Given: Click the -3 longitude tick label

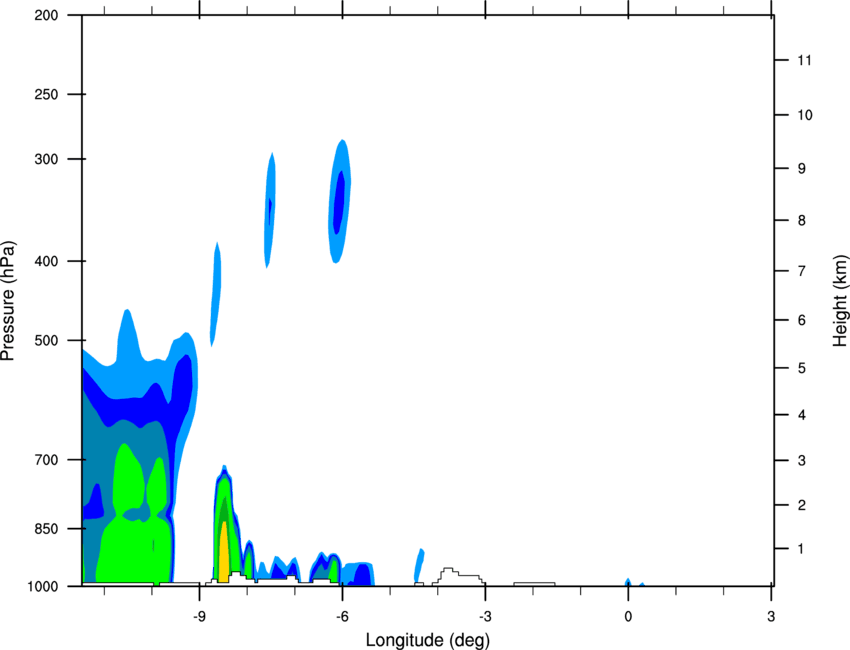Looking at the screenshot, I should pyautogui.click(x=485, y=616).
